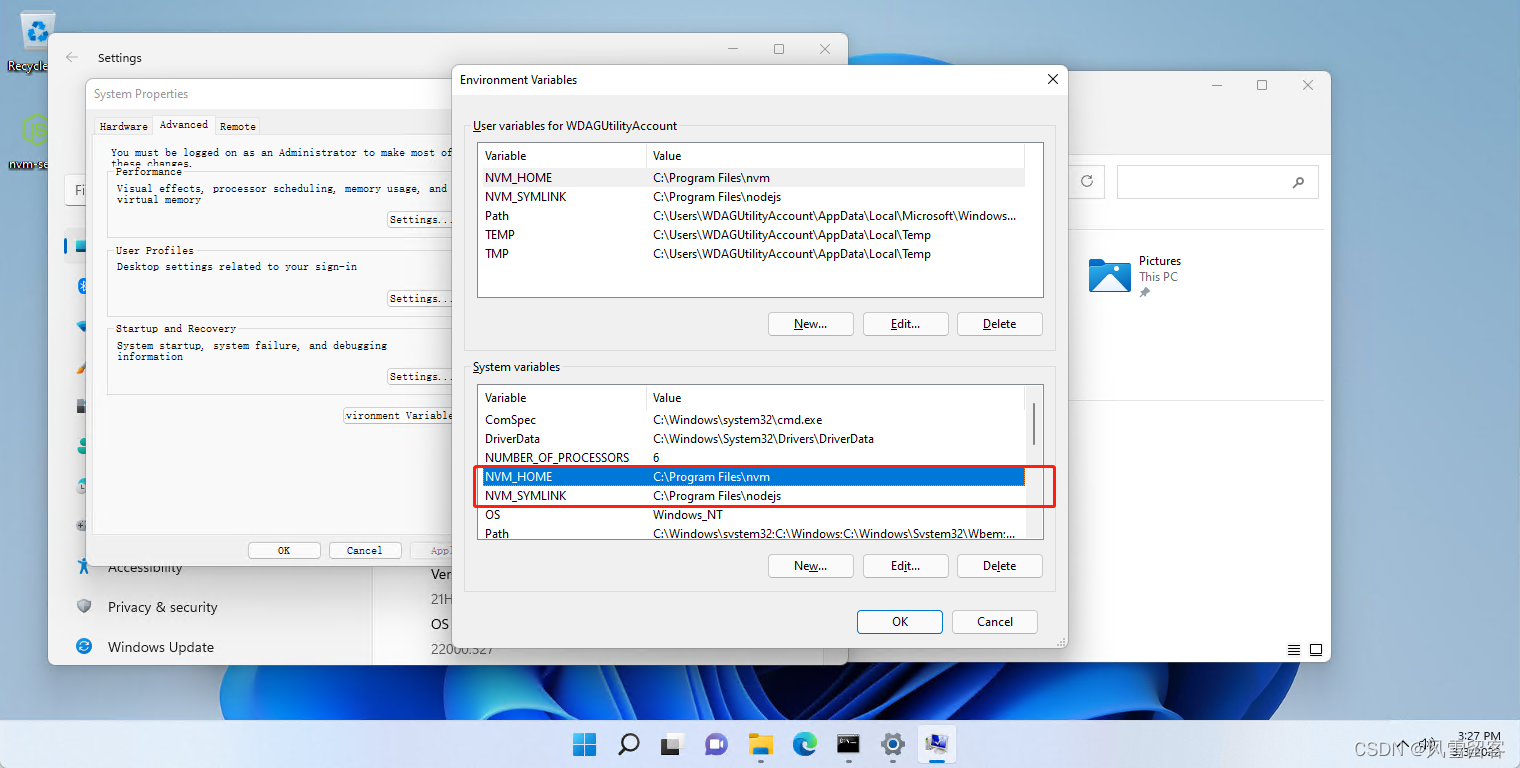Click Privacy & security in Settings
Viewport: 1520px width, 768px height.
coord(162,607)
